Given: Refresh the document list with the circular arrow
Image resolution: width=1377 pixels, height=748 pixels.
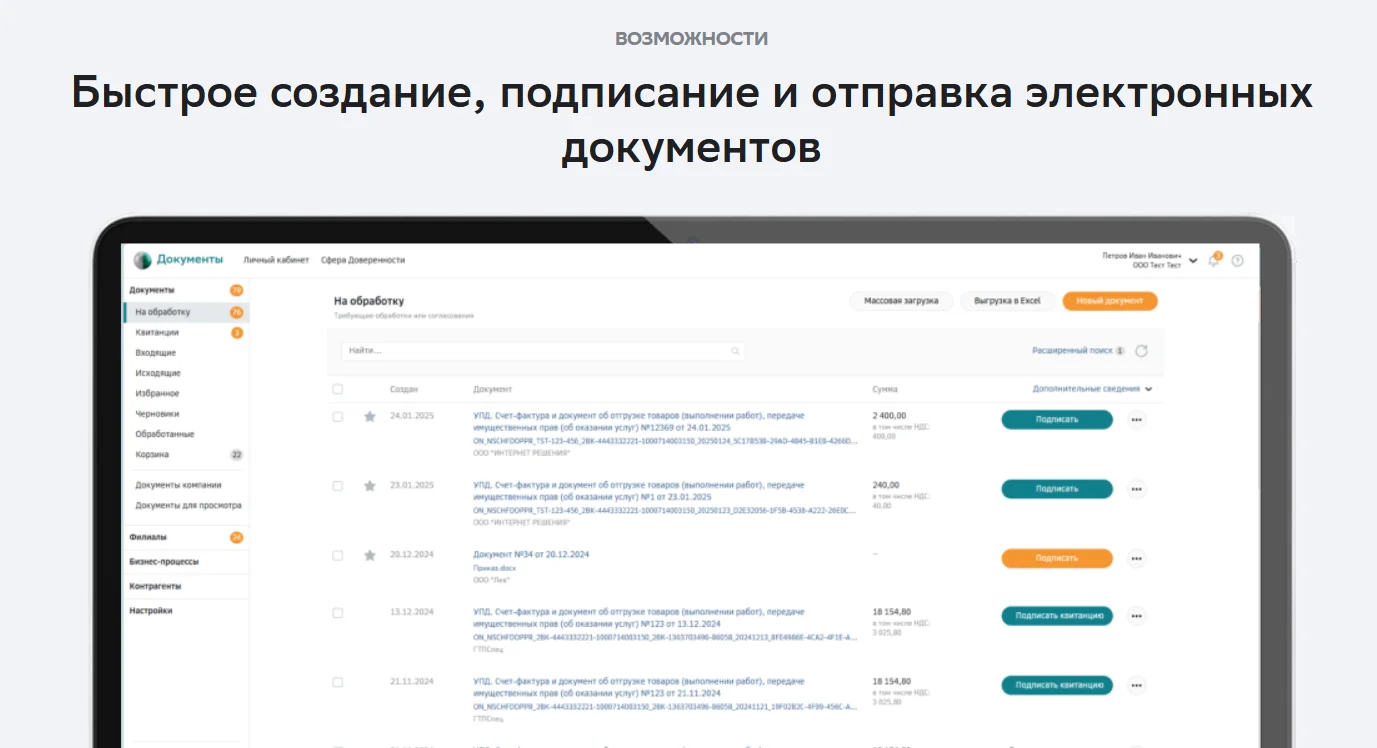Looking at the screenshot, I should (x=1142, y=351).
